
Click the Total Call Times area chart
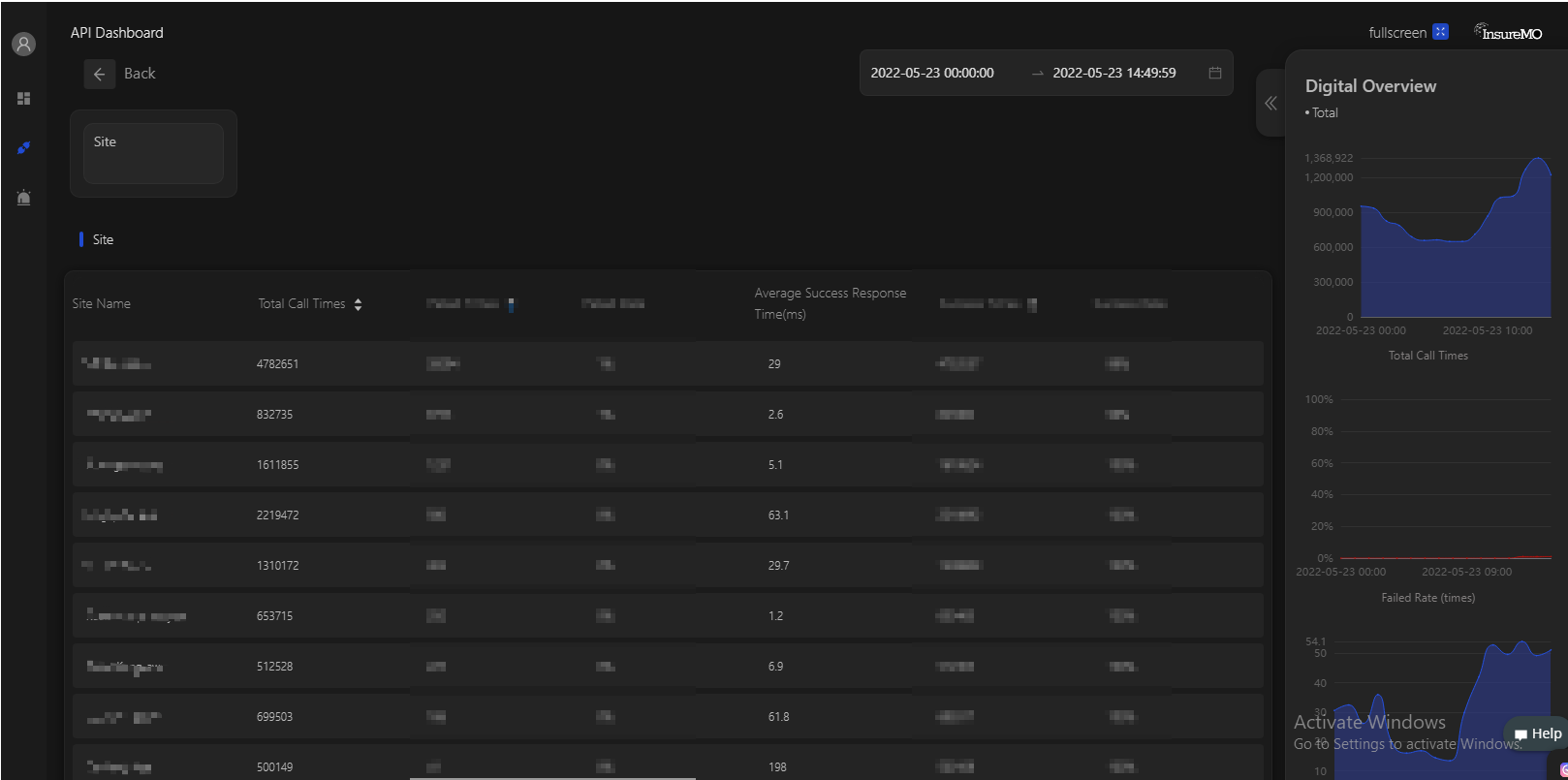(1456, 237)
